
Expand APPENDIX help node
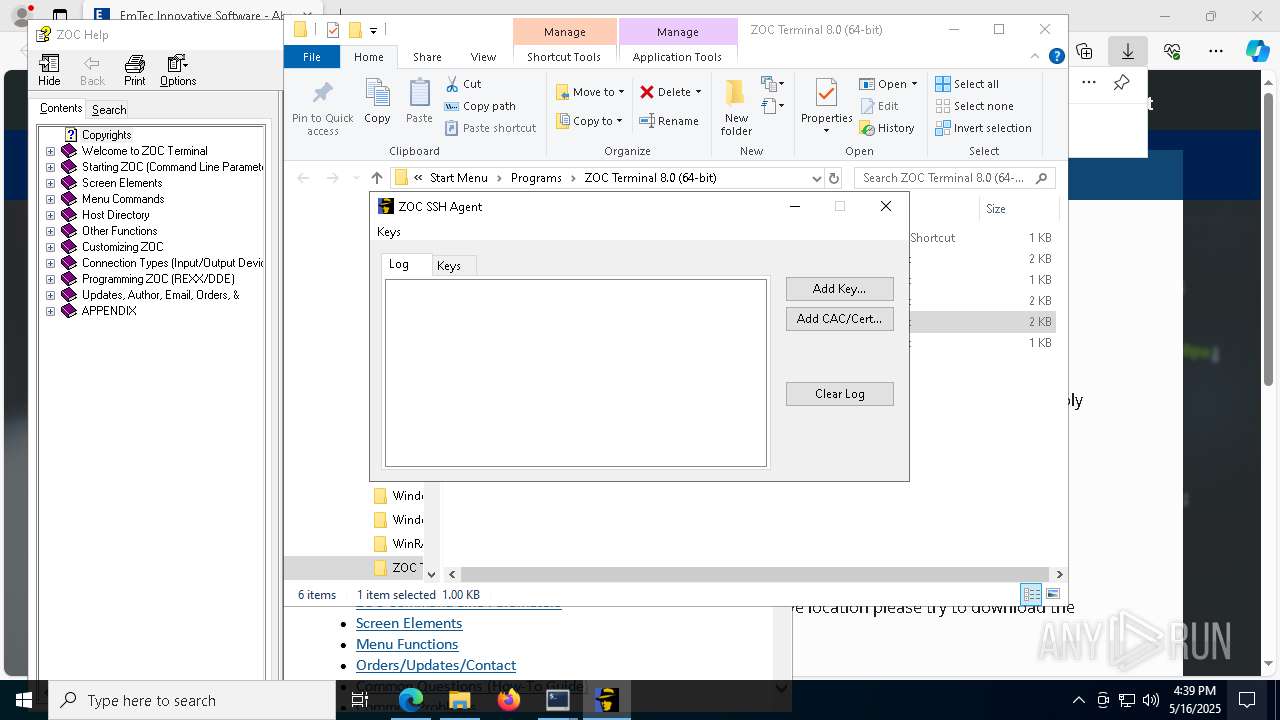(50, 311)
